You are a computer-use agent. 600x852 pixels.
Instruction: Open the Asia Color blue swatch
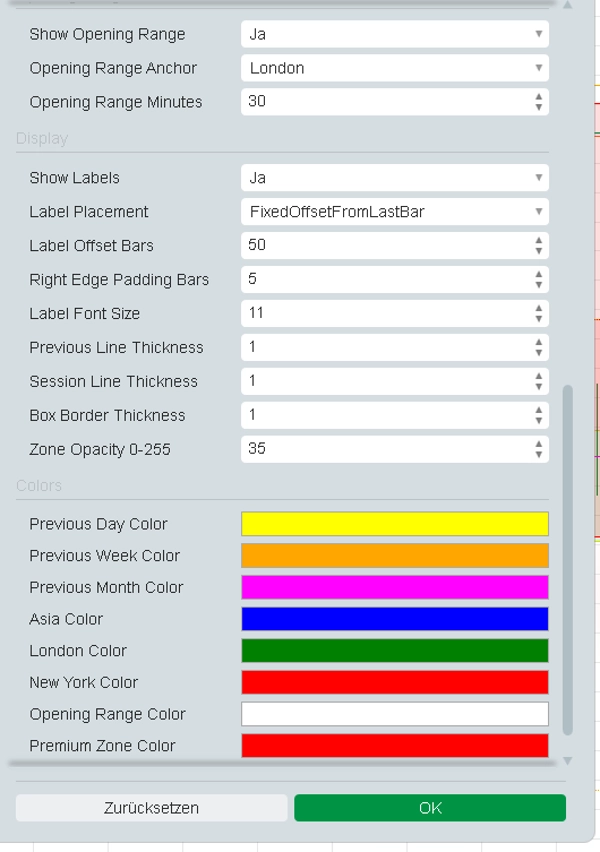coord(395,619)
